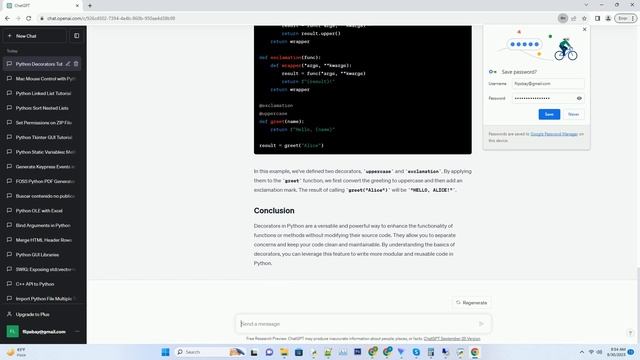Click the address bar URL

(111, 18)
